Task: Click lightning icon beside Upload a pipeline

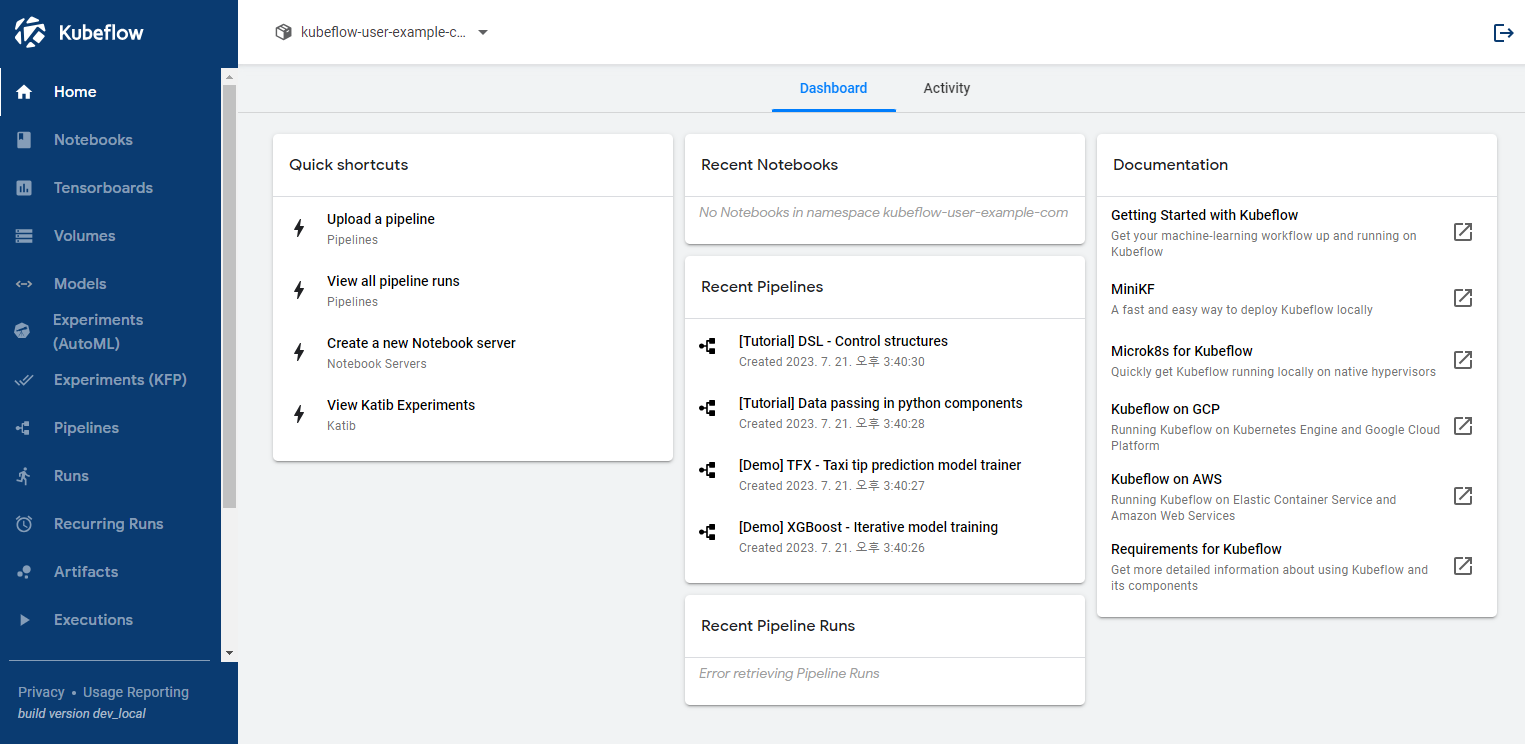Action: [298, 228]
